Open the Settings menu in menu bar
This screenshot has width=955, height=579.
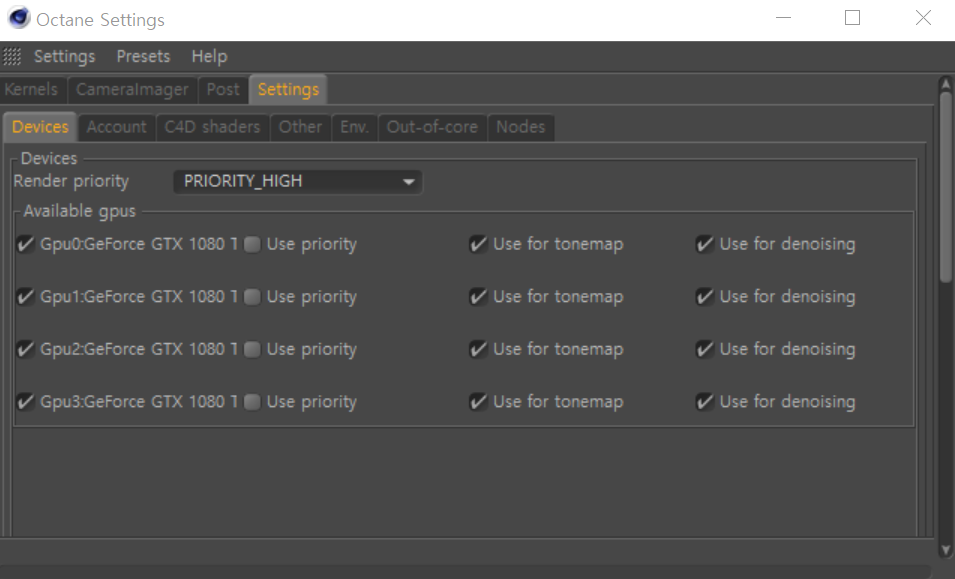point(64,56)
